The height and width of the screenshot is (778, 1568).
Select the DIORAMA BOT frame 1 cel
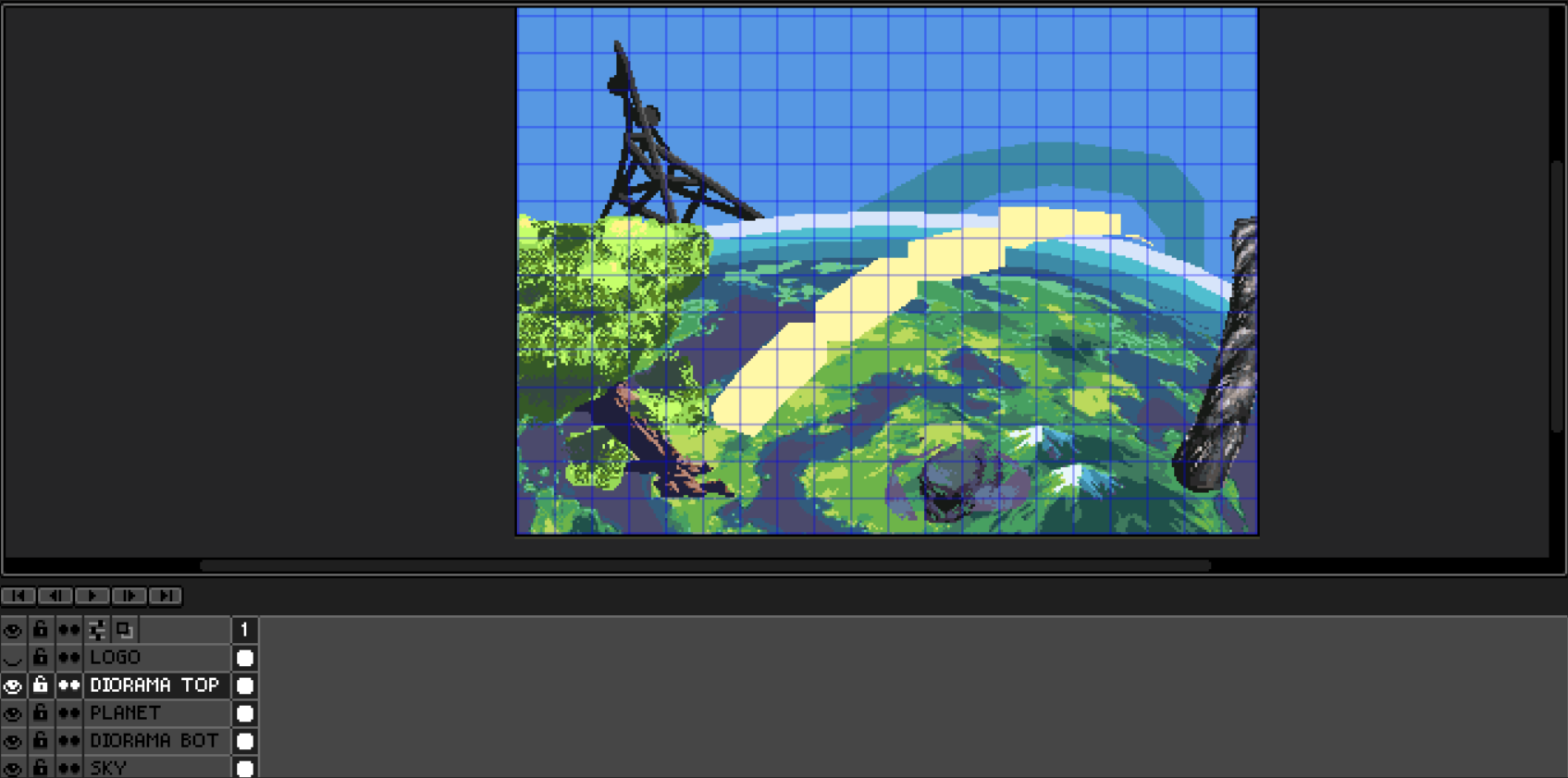click(x=244, y=741)
